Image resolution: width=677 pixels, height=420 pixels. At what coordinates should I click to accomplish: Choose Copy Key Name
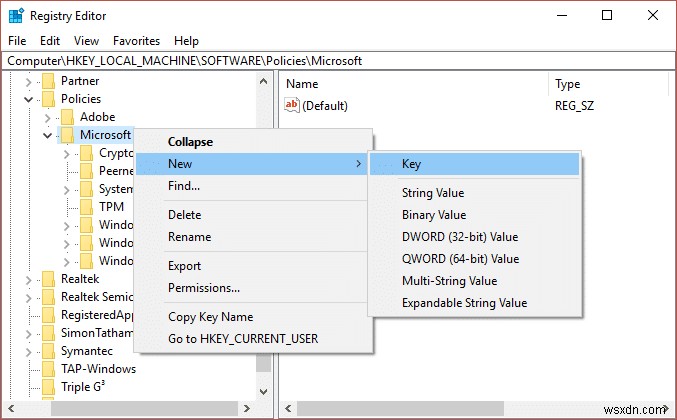[x=210, y=317]
